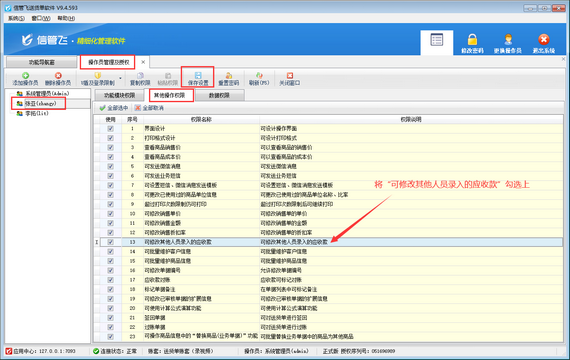
Task: Expand the dropdown arrow beside U盾及登录限制
Action: point(120,79)
